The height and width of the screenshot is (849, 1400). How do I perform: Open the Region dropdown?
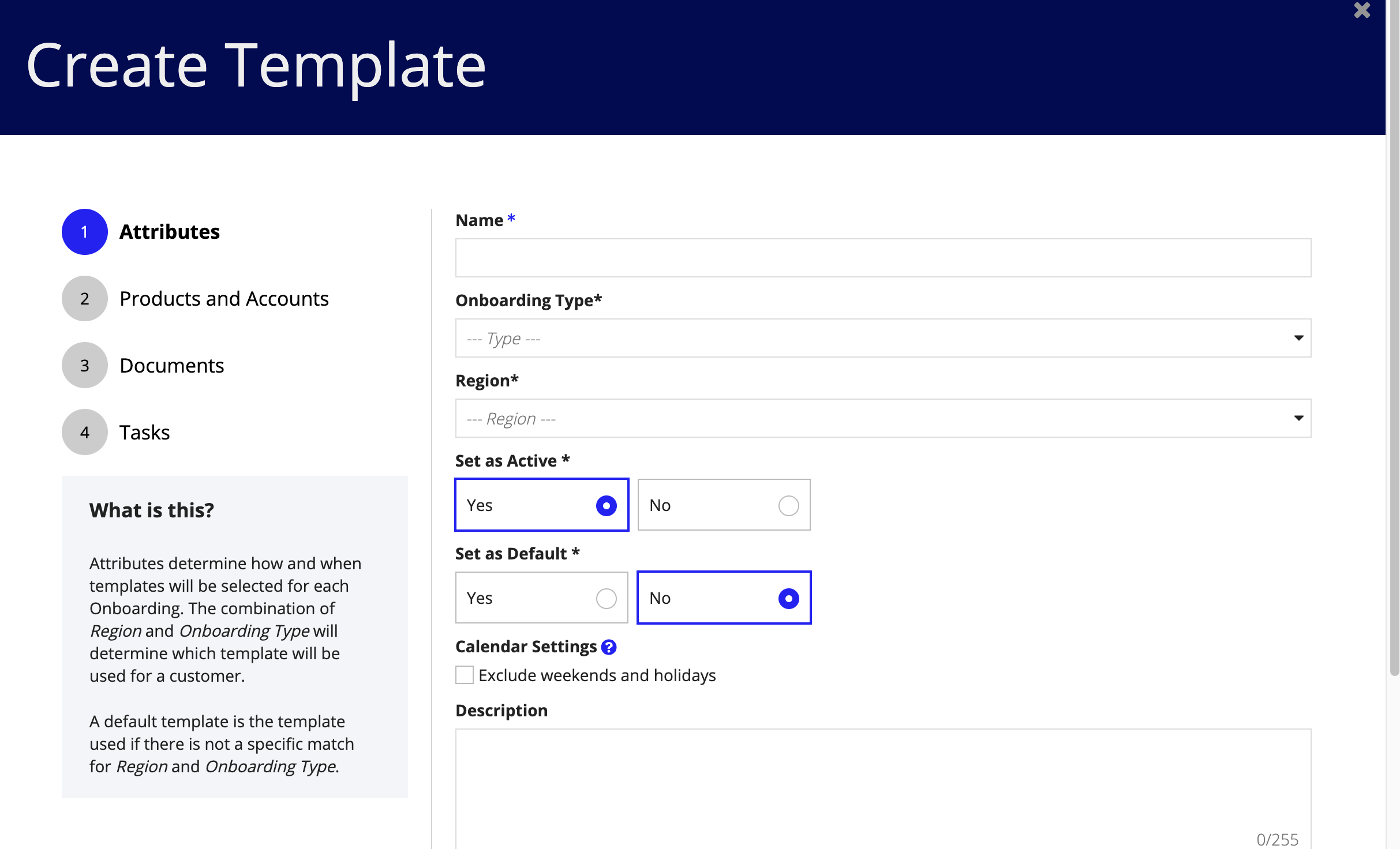click(x=883, y=418)
